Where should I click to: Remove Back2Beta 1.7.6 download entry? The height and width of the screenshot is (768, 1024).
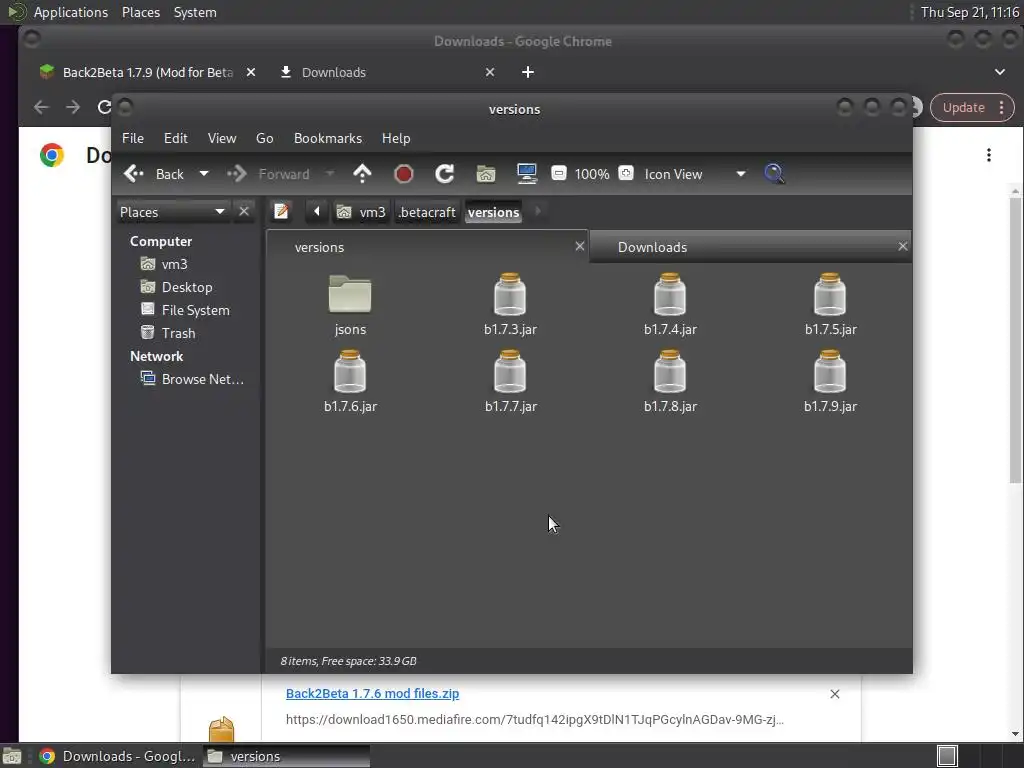click(835, 694)
